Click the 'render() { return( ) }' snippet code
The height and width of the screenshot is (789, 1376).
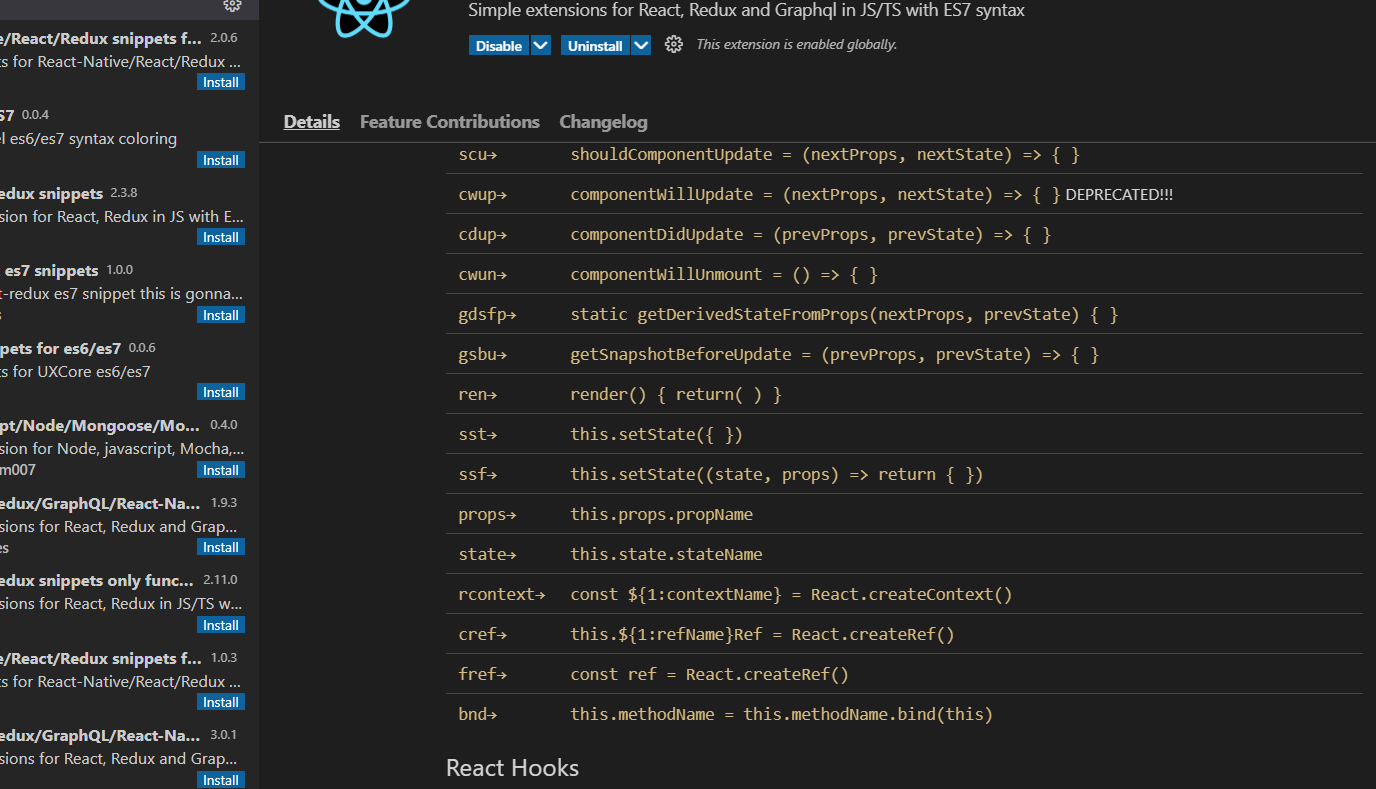(676, 395)
